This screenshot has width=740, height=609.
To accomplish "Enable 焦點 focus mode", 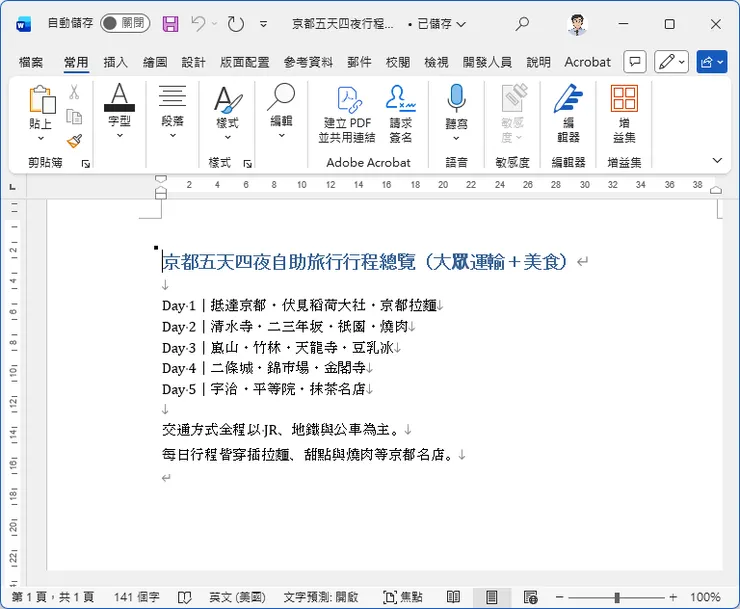I will click(403, 597).
